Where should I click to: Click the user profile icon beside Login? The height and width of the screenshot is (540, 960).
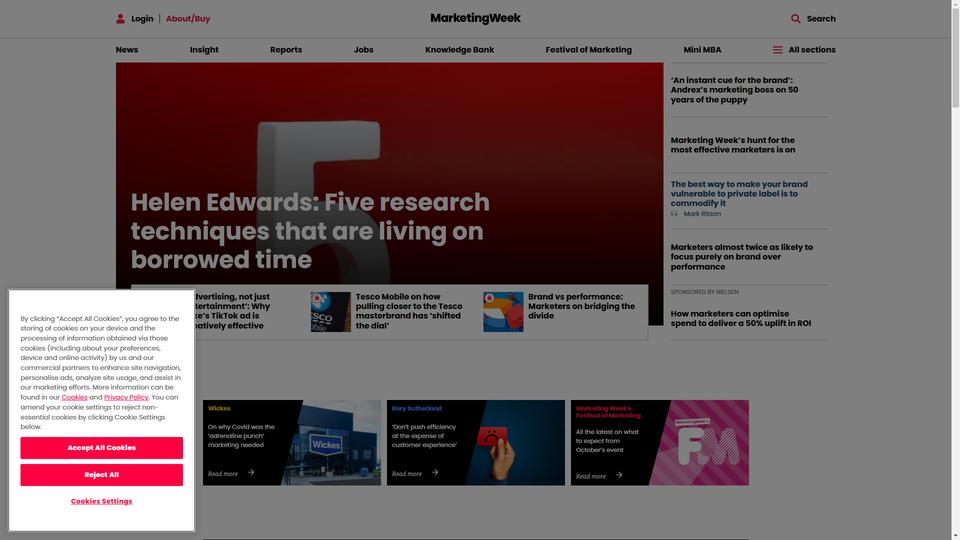[x=121, y=19]
